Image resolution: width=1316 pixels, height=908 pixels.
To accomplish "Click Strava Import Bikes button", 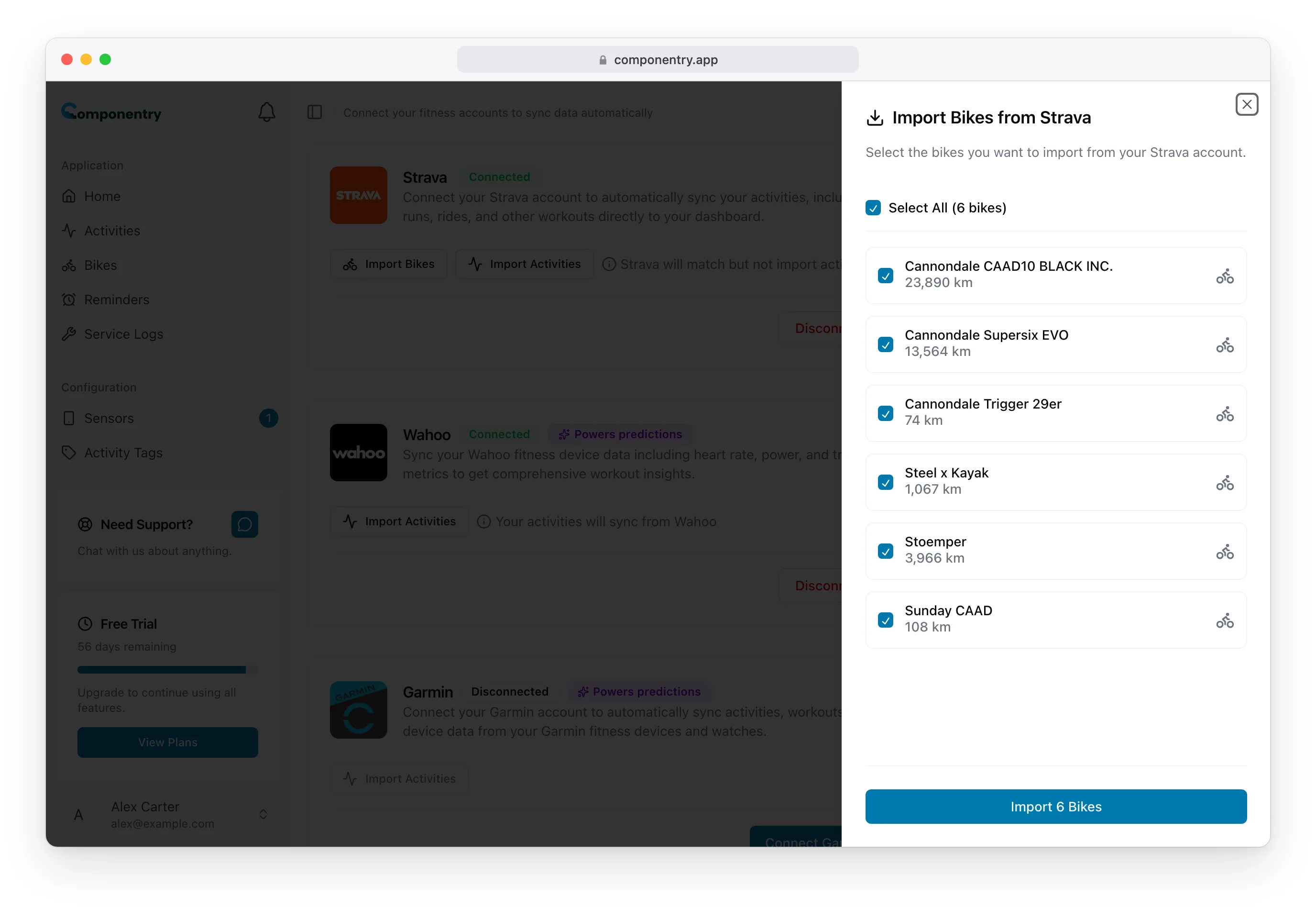I will 389,264.
